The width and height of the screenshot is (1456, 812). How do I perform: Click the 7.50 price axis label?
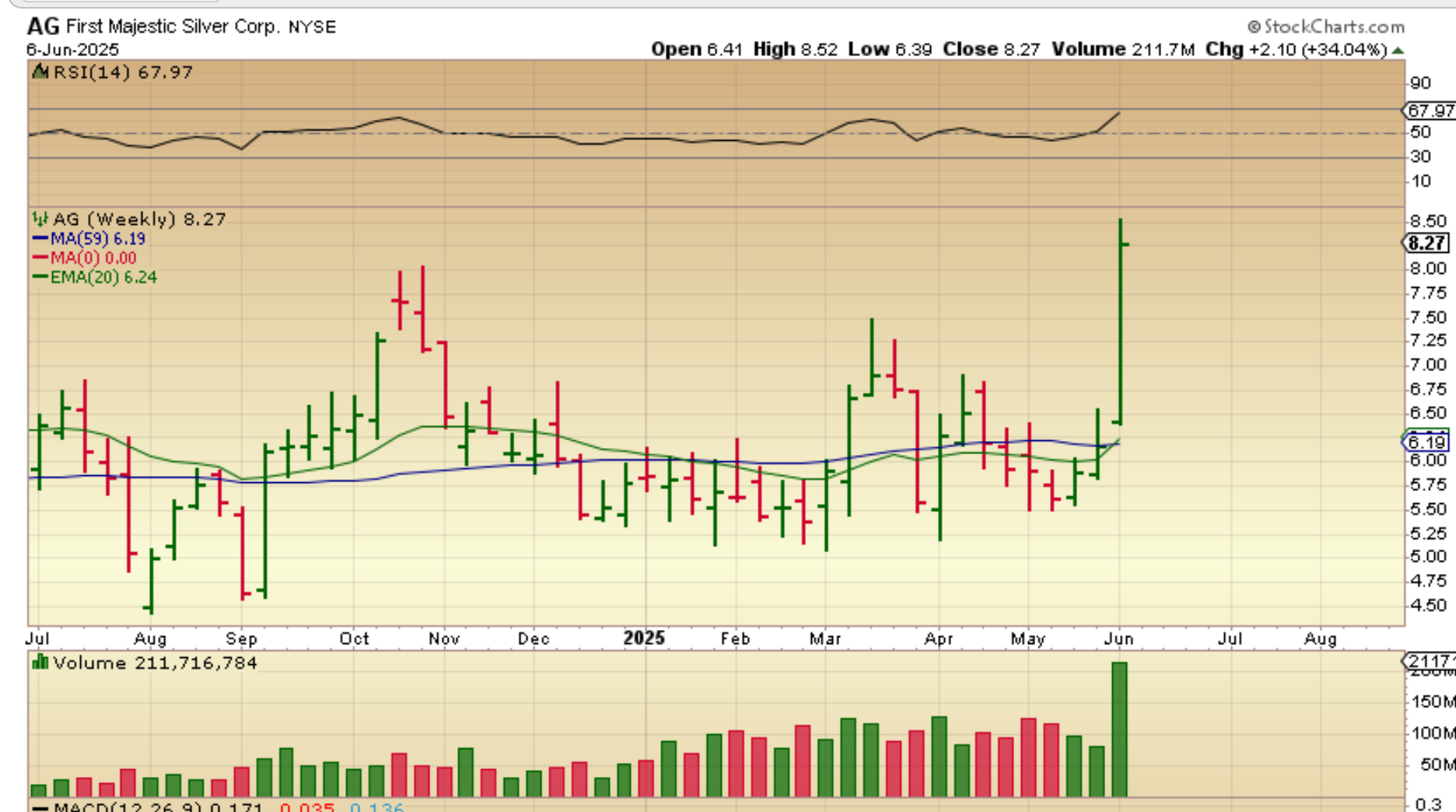click(1429, 317)
